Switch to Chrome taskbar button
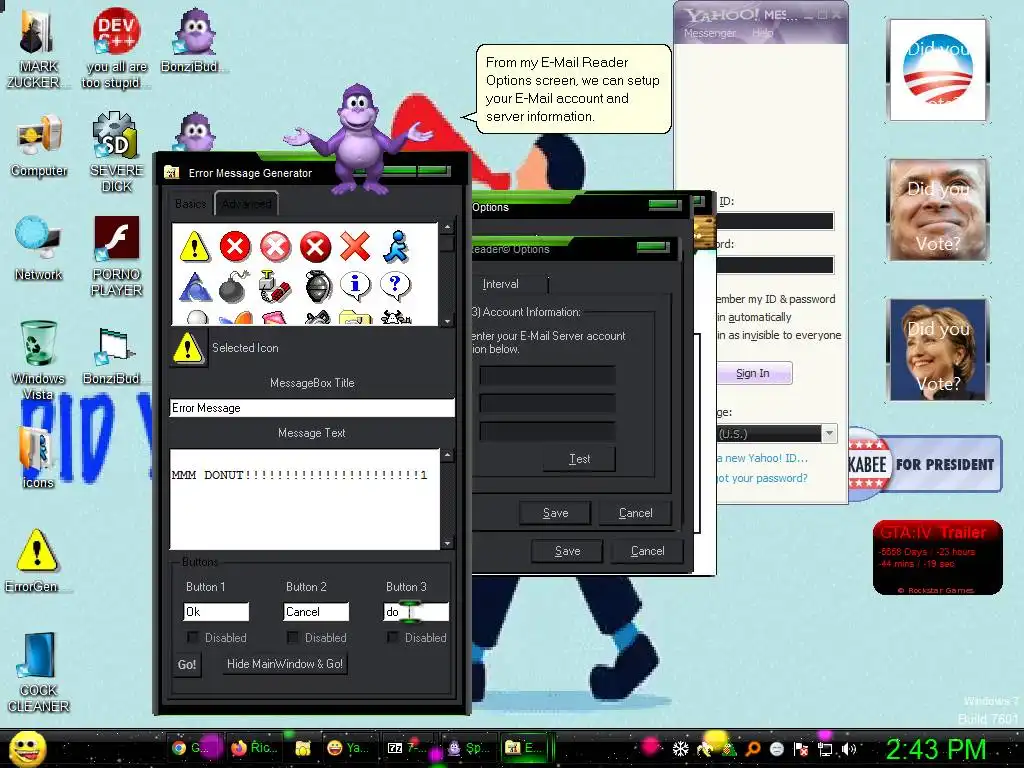The image size is (1024, 768). [191, 748]
